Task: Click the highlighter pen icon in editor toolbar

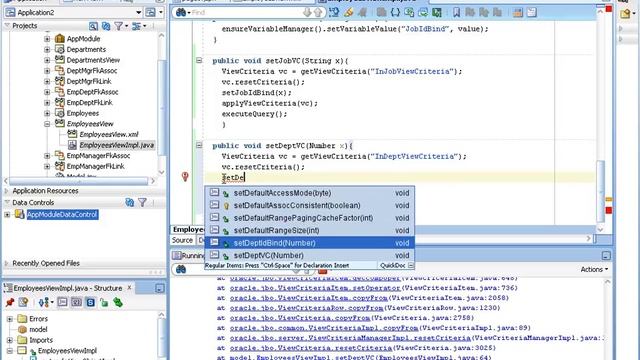Action: 348,13
